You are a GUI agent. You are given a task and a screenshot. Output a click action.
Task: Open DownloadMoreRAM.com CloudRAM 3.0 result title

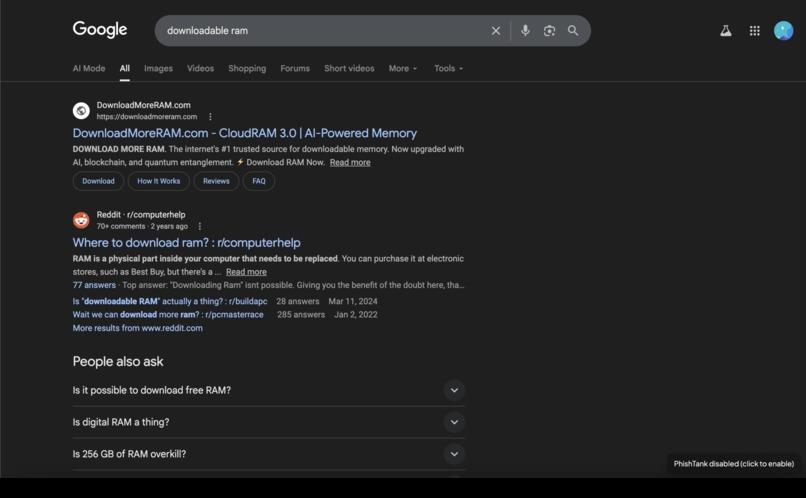tap(245, 133)
